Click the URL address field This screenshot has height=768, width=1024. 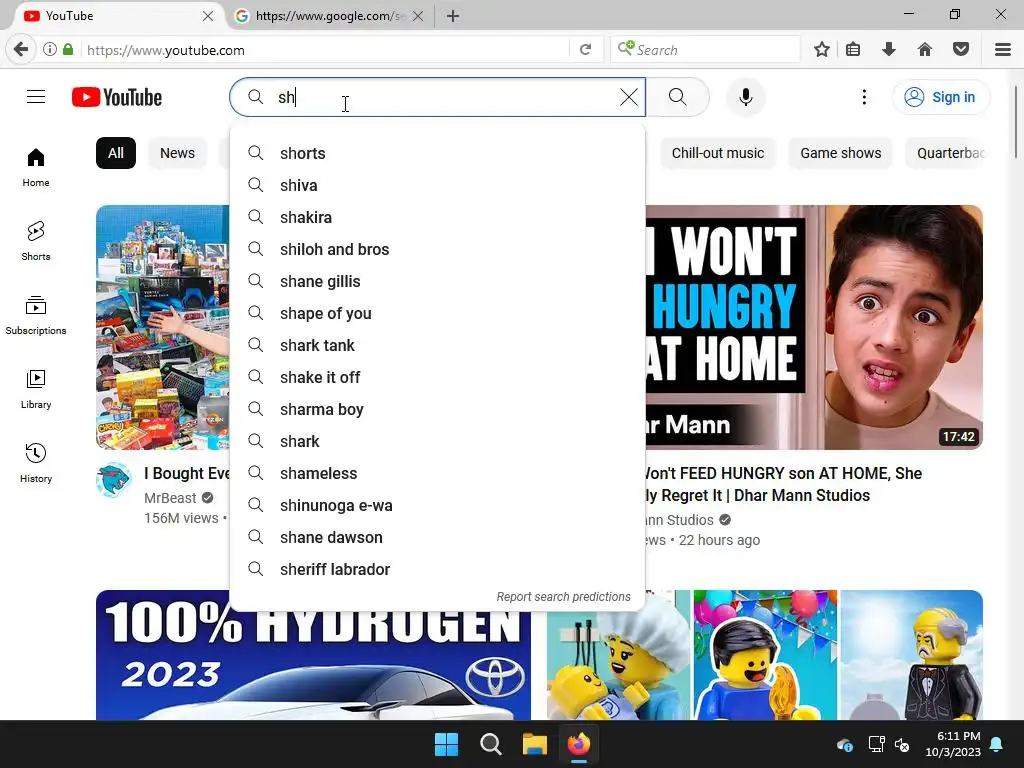(x=327, y=50)
